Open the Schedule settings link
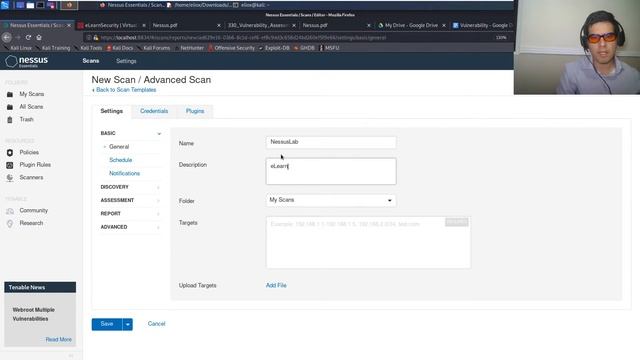The image size is (640, 360). (x=120, y=160)
